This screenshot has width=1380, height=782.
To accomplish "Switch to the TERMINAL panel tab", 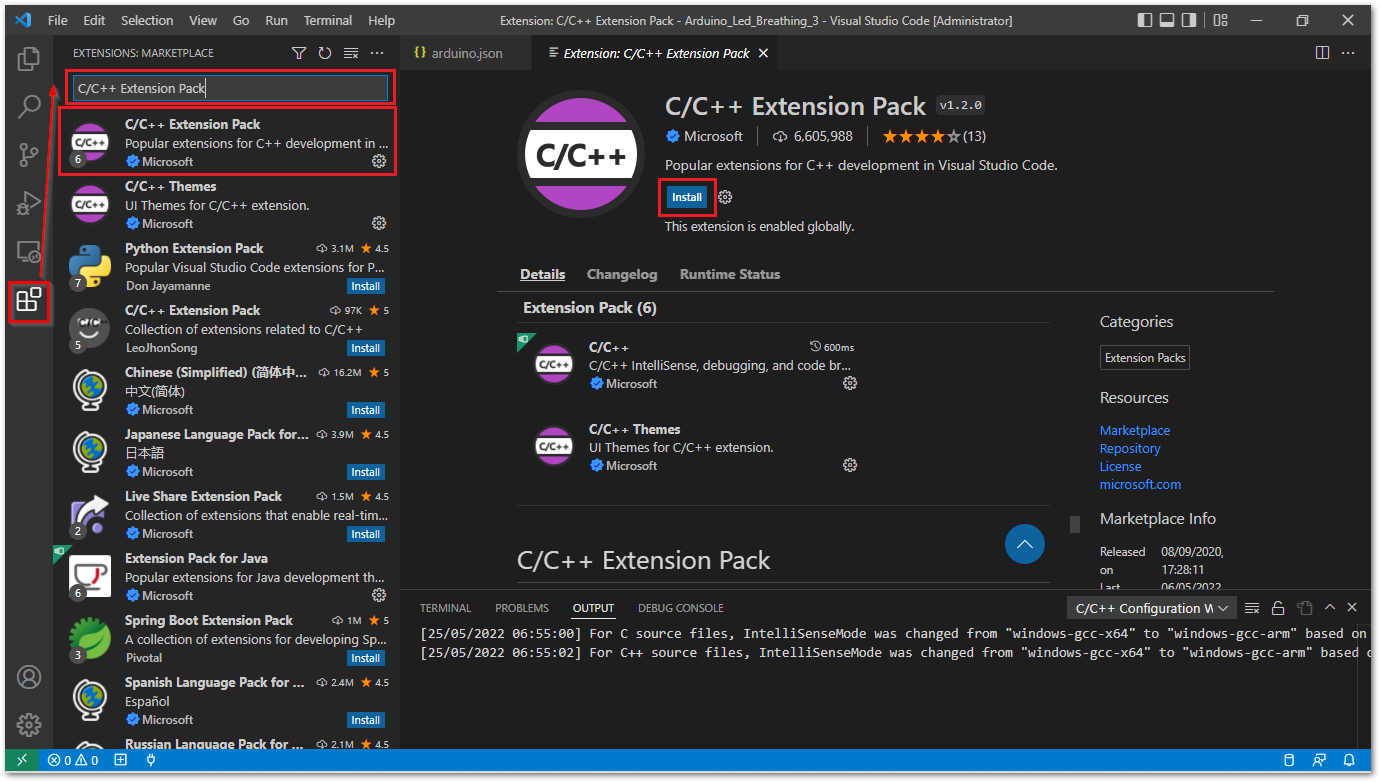I will 445,608.
